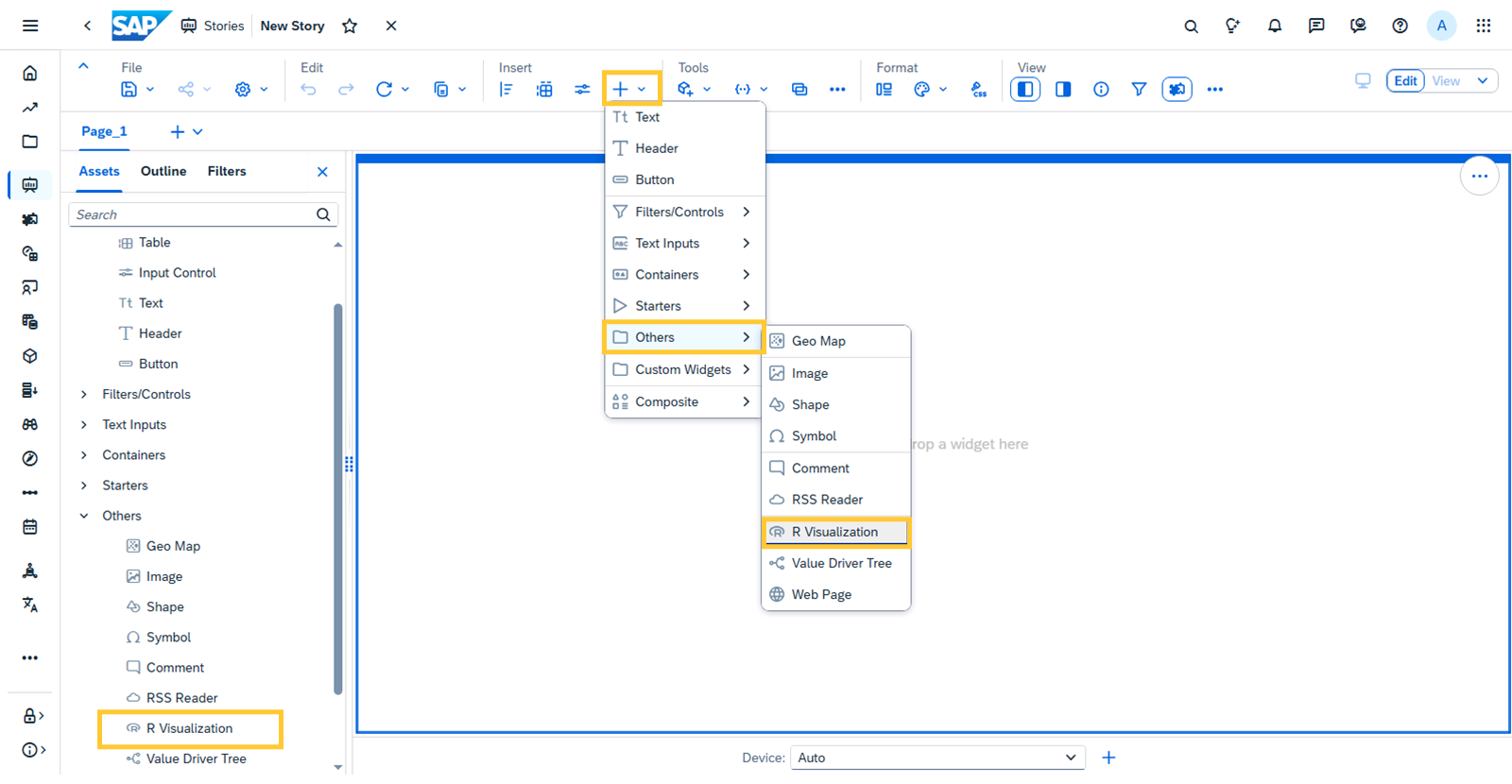Click the Refresh icon under Edit

click(384, 89)
